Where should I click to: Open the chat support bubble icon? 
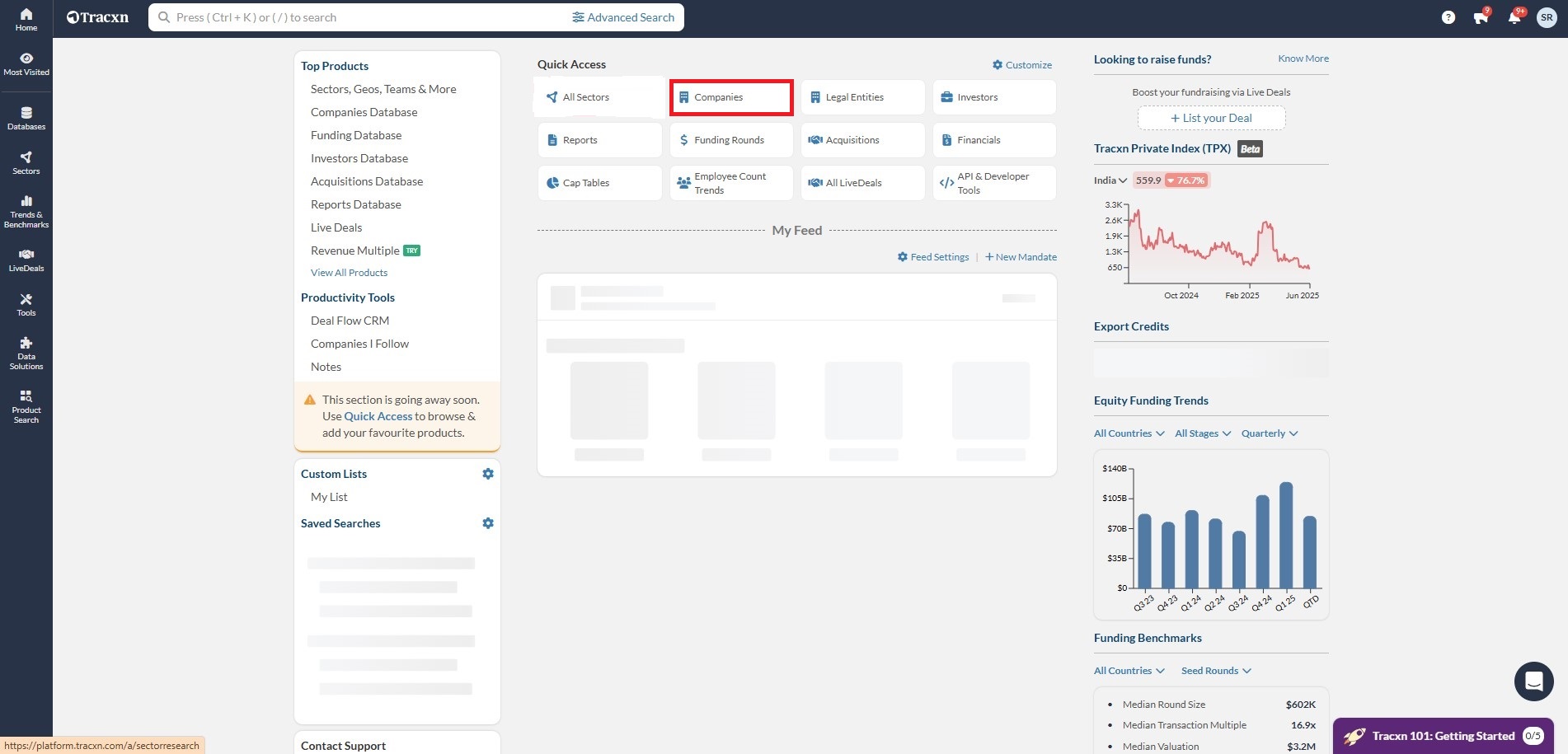click(x=1533, y=681)
